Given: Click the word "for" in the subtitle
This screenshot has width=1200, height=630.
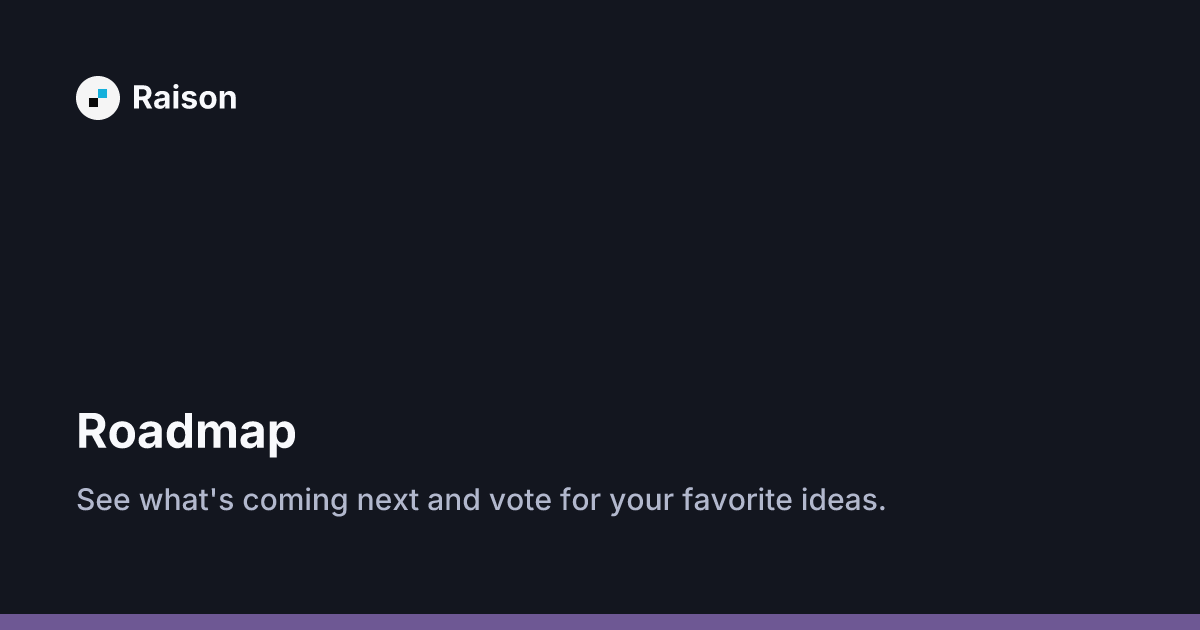Looking at the screenshot, I should click(580, 500).
